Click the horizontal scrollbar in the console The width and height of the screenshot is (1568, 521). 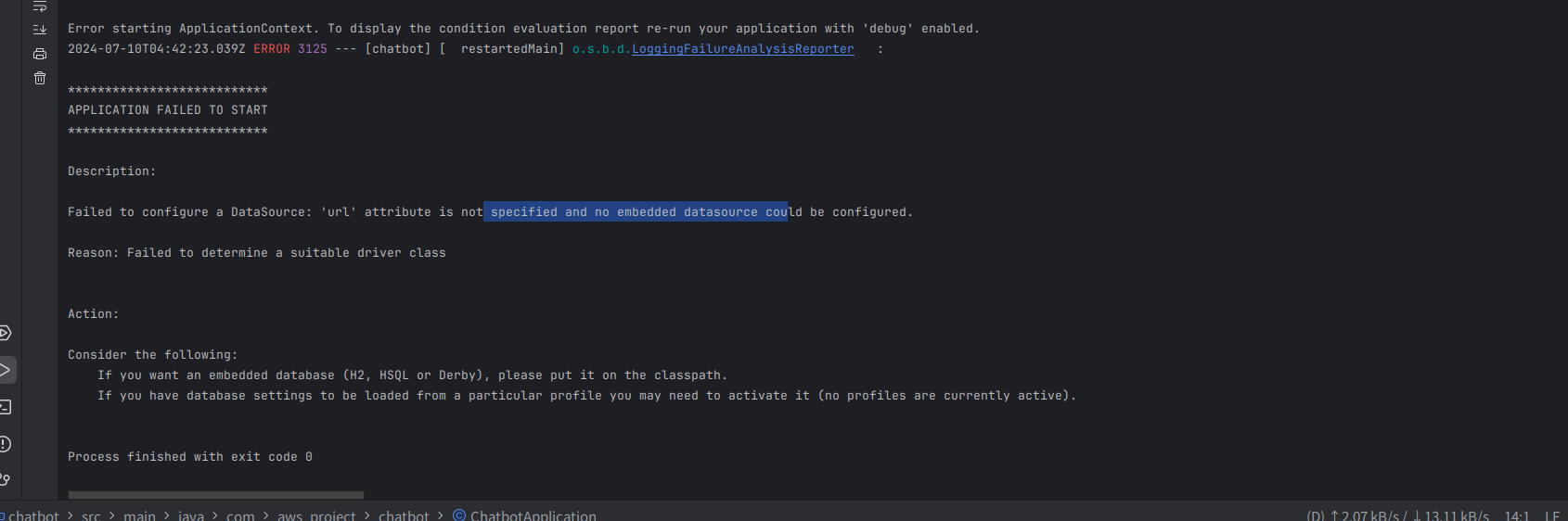pyautogui.click(x=215, y=495)
